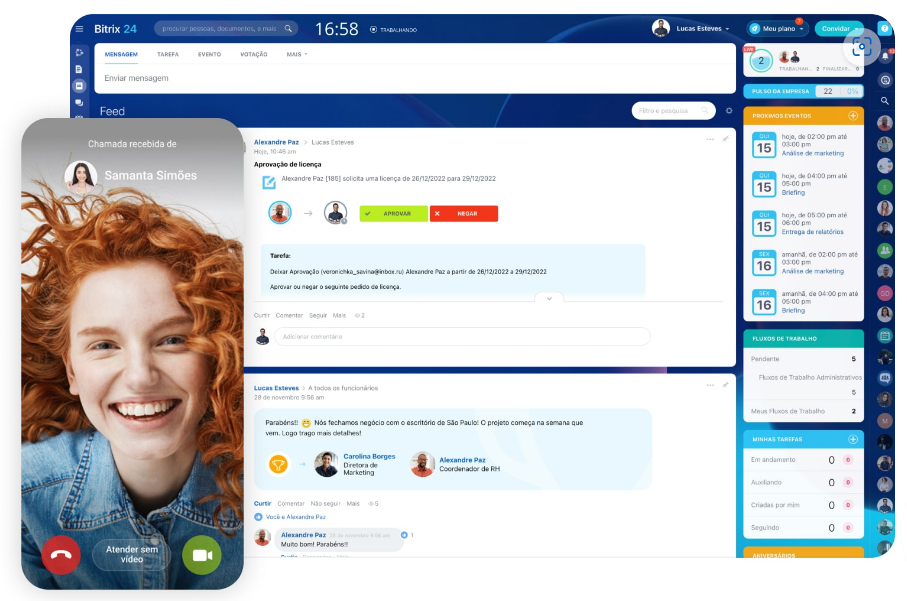This screenshot has width=907, height=601.
Task: Add an event with Próximos Eventos plus icon
Action: [853, 116]
